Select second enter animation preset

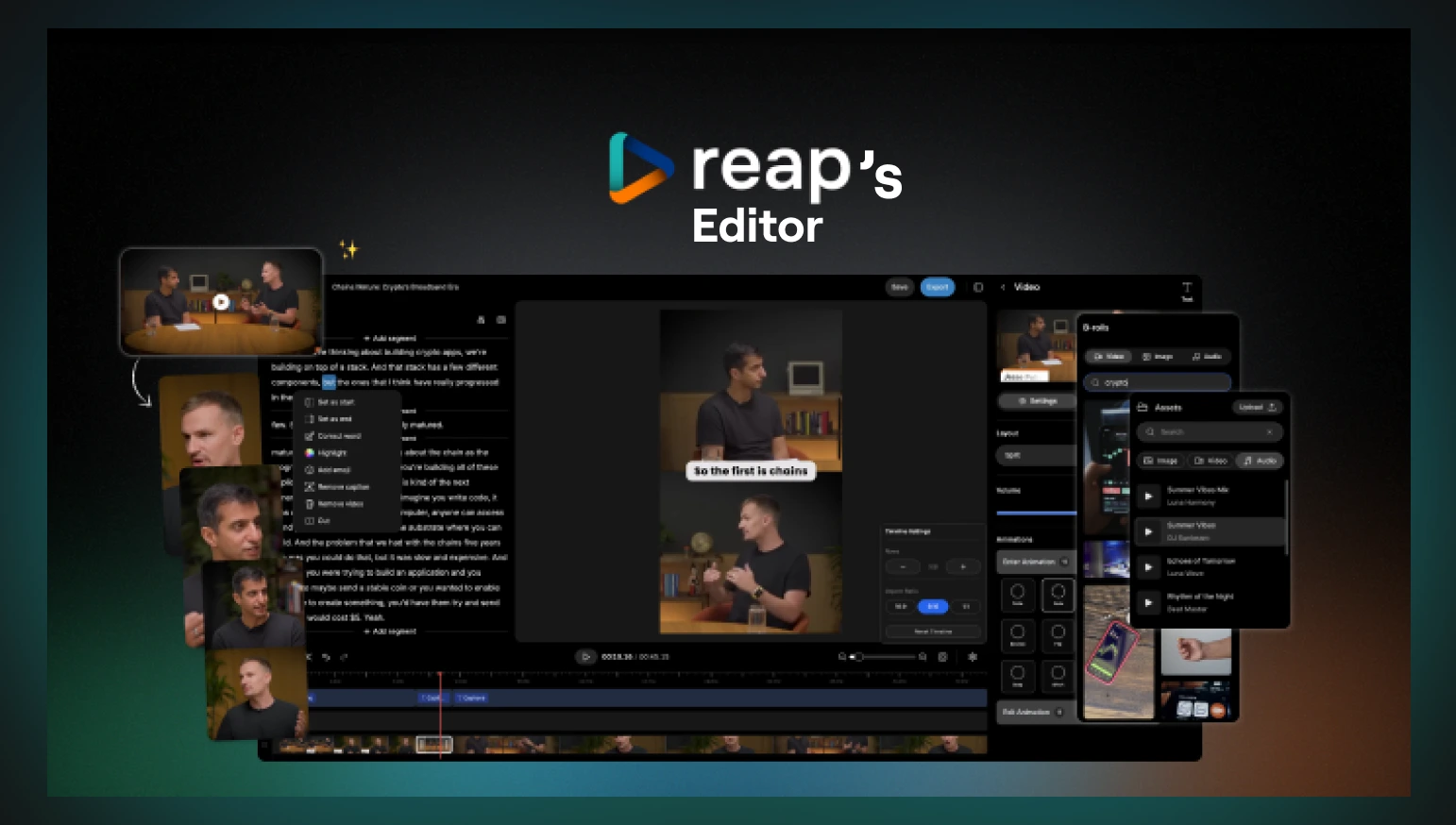pos(1058,595)
